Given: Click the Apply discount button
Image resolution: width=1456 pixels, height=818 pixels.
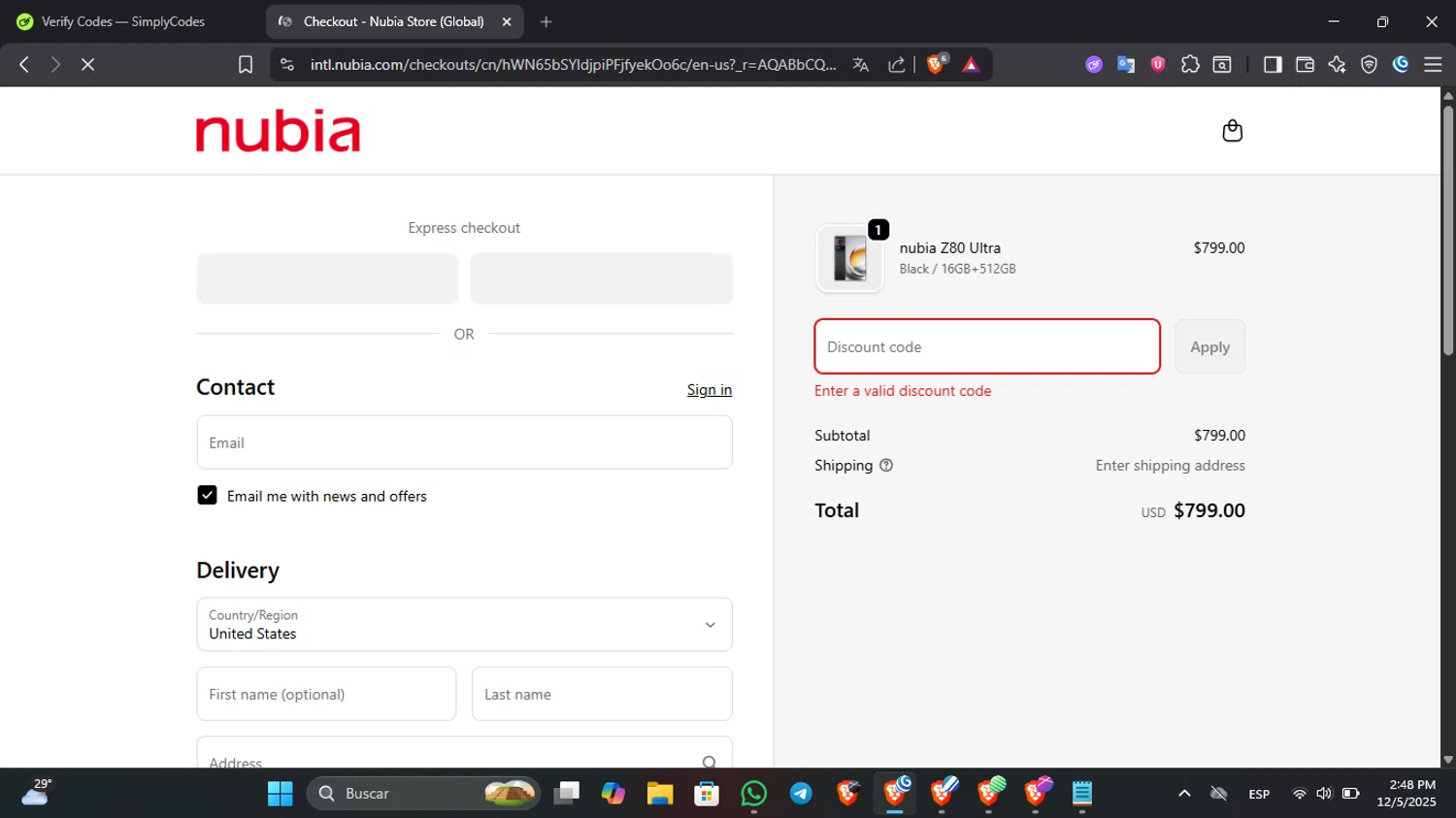Looking at the screenshot, I should click(1209, 346).
